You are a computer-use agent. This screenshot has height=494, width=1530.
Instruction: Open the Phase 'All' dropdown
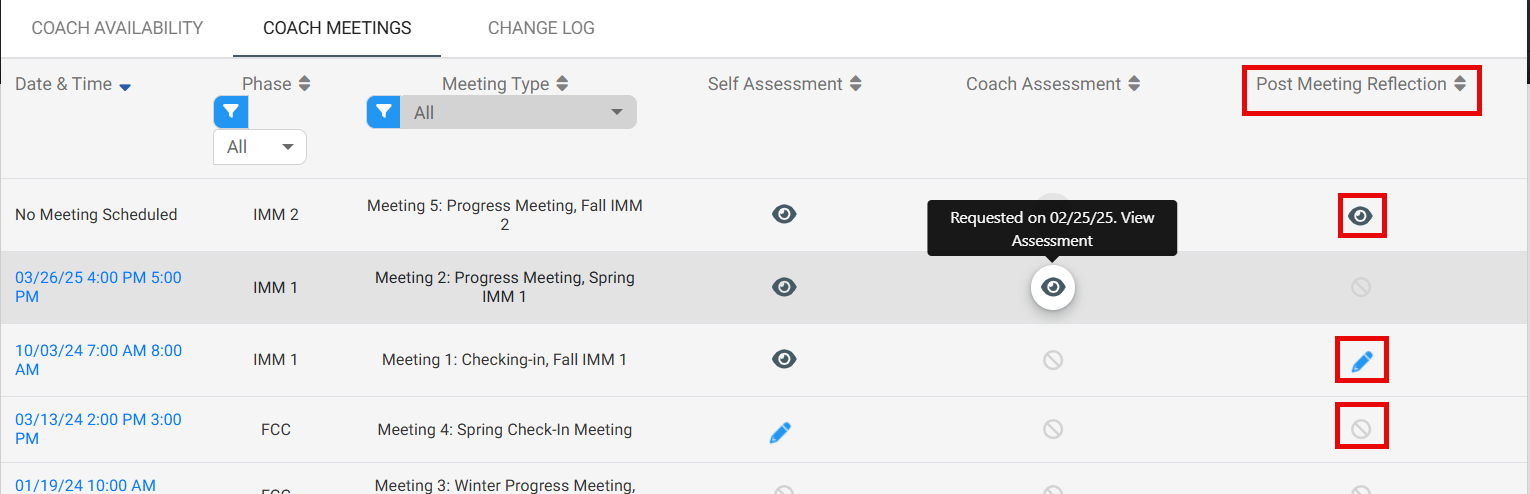[x=260, y=147]
